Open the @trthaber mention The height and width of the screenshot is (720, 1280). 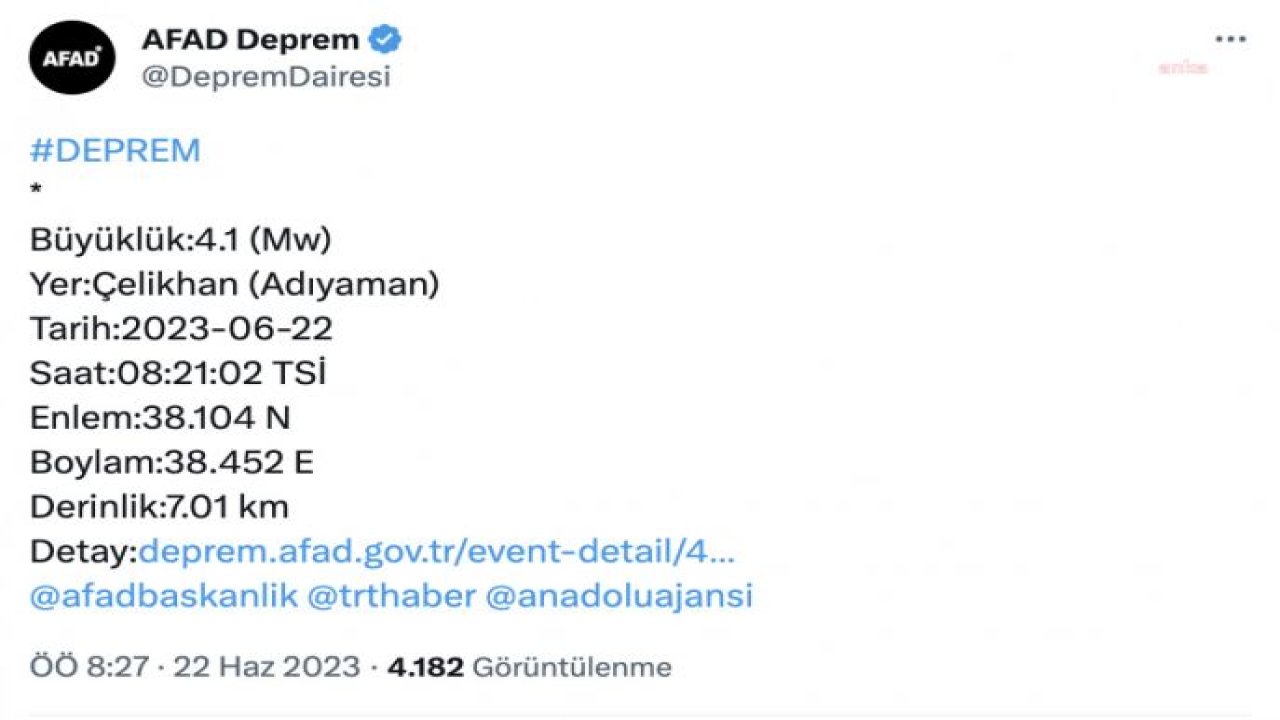392,597
